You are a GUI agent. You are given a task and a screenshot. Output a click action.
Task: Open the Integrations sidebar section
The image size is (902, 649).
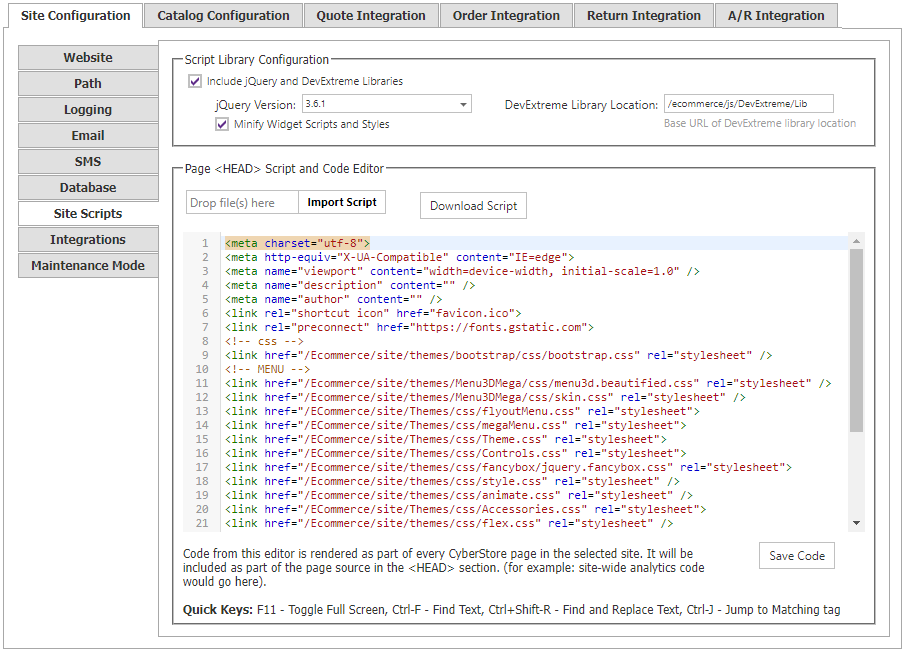[x=88, y=239]
